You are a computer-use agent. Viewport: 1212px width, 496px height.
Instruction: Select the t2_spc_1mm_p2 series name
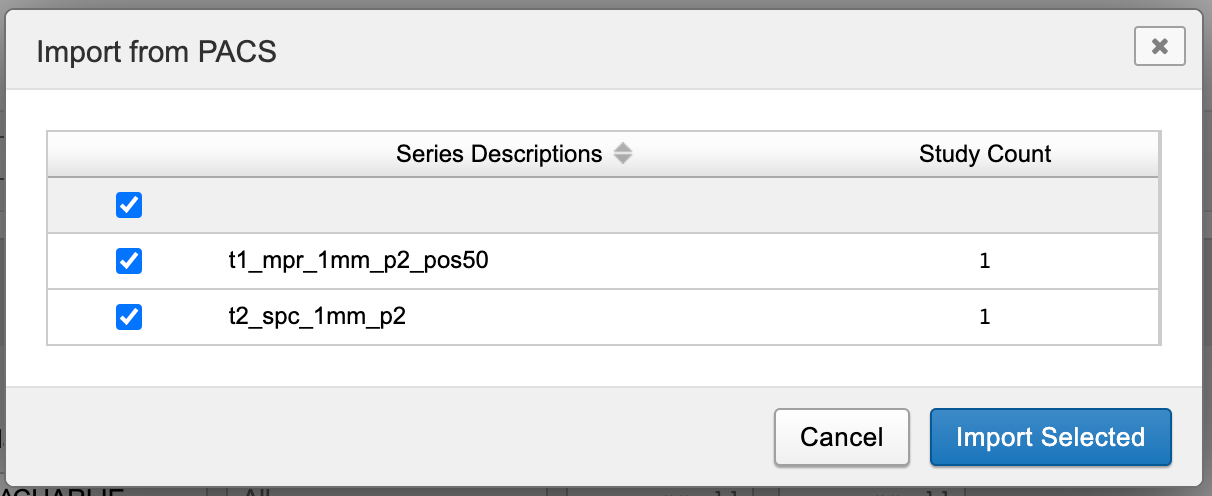[x=317, y=318]
